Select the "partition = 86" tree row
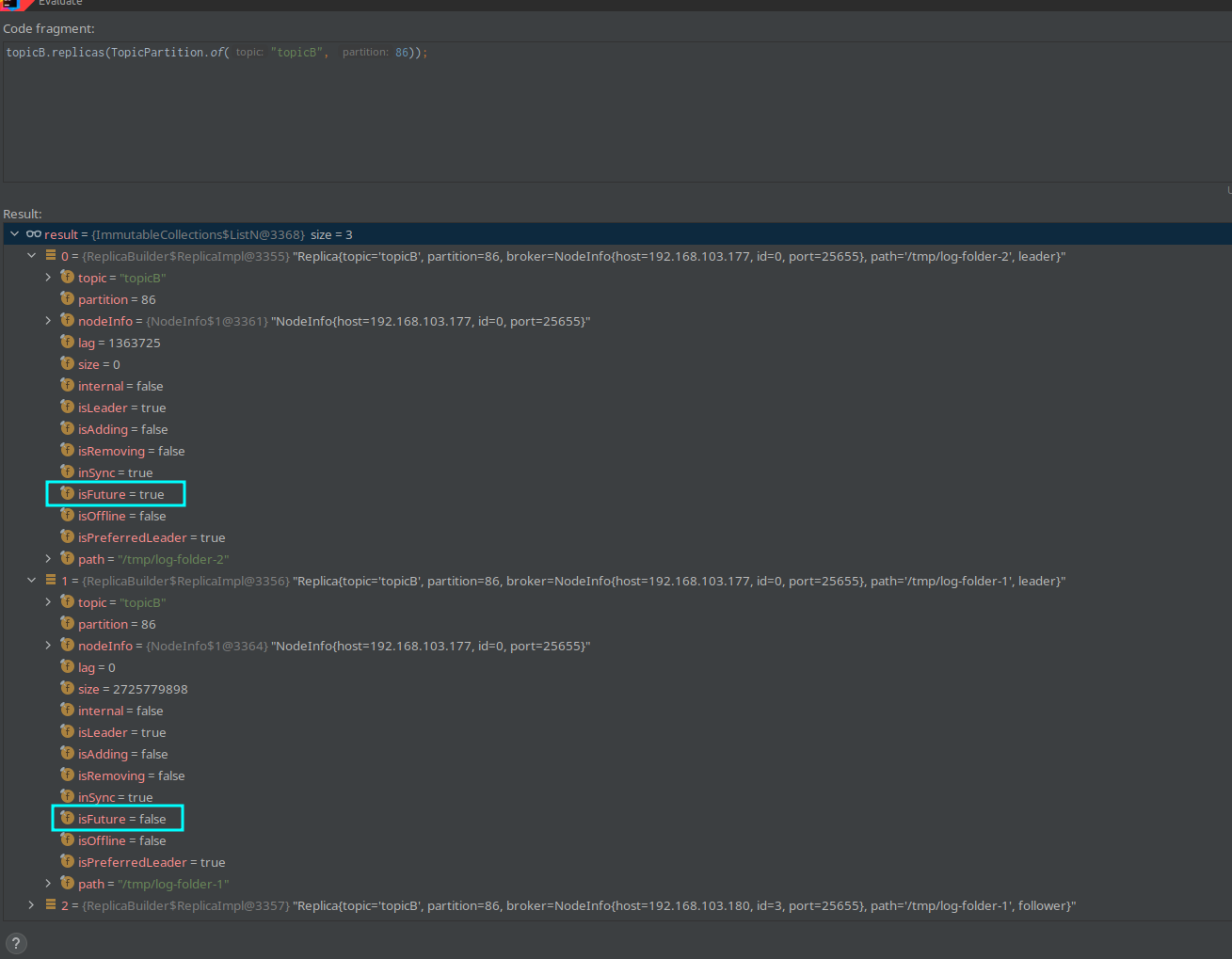 (108, 298)
